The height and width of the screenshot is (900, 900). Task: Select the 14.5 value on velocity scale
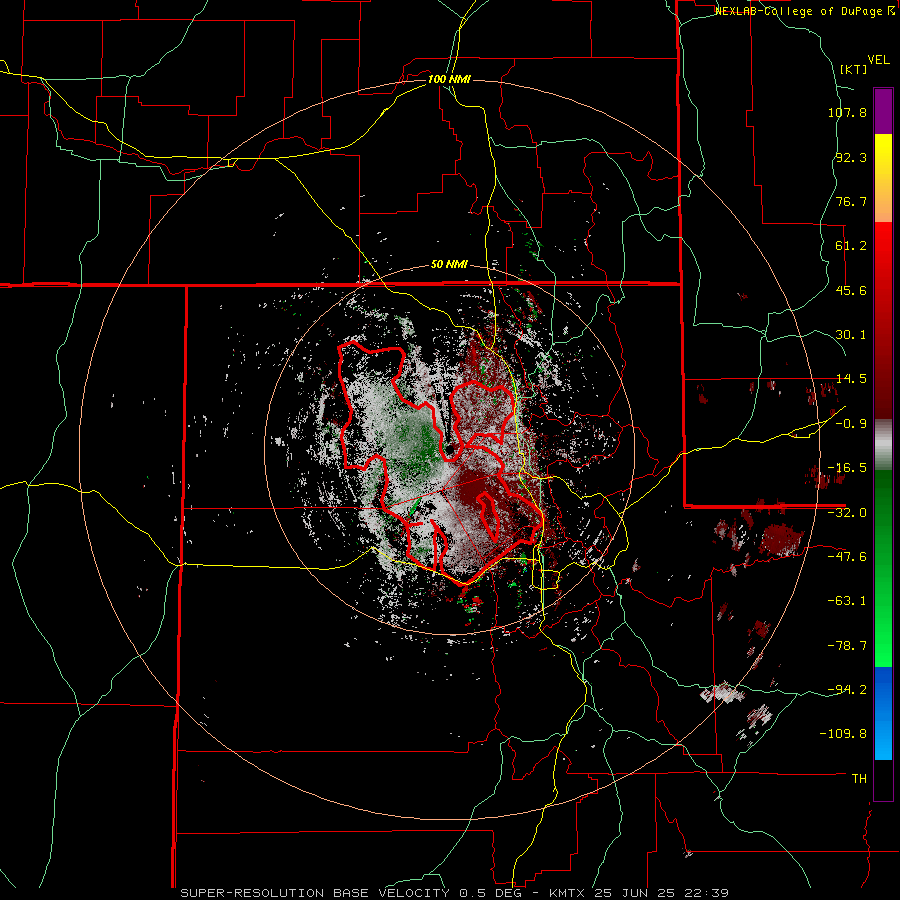(851, 379)
